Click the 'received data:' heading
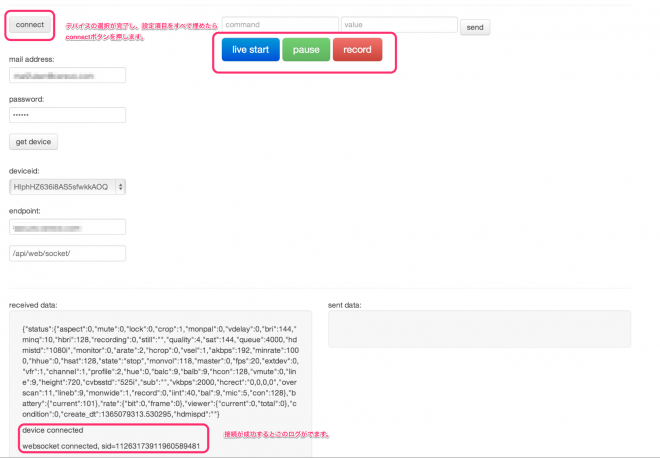660x458 pixels. click(x=33, y=303)
